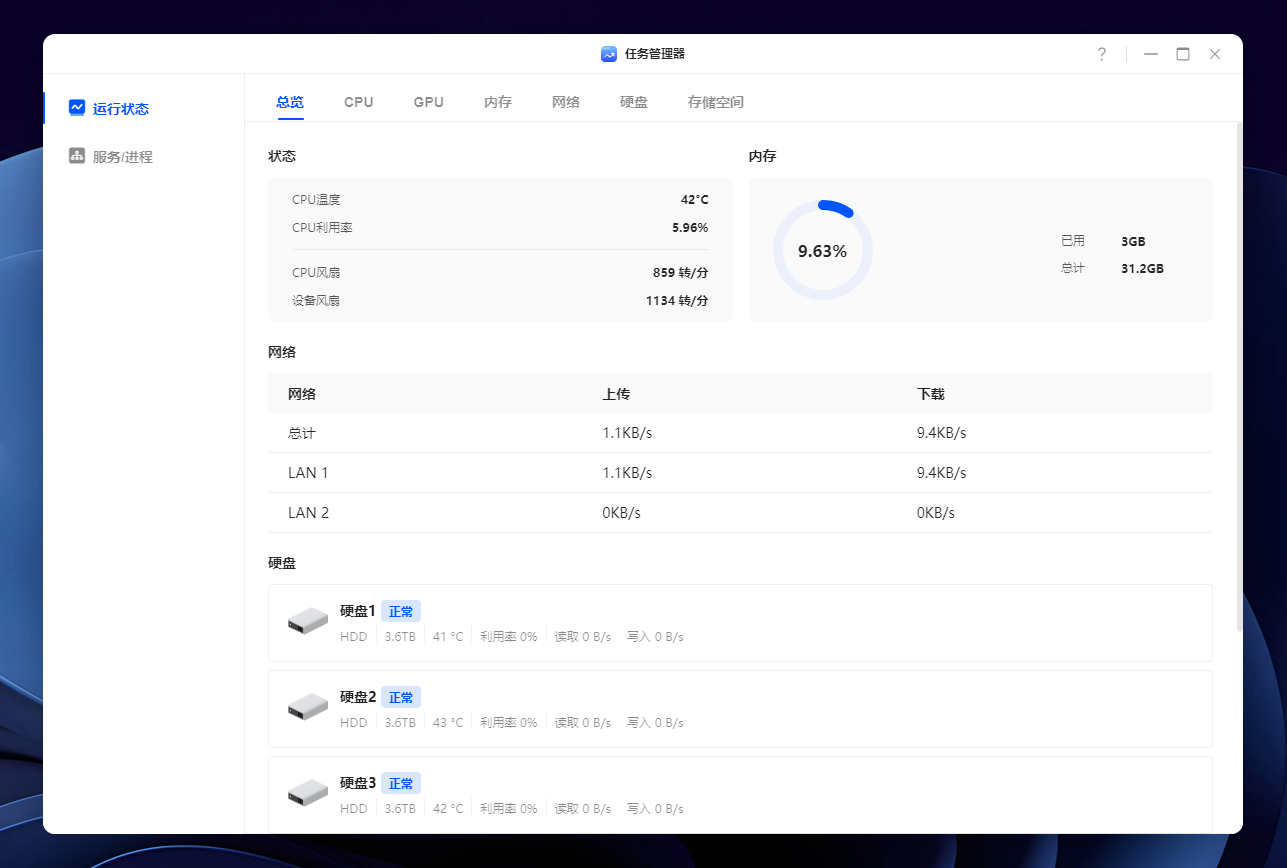Click the CPU温度 value 42°C
Viewport: 1287px width, 868px height.
click(695, 200)
